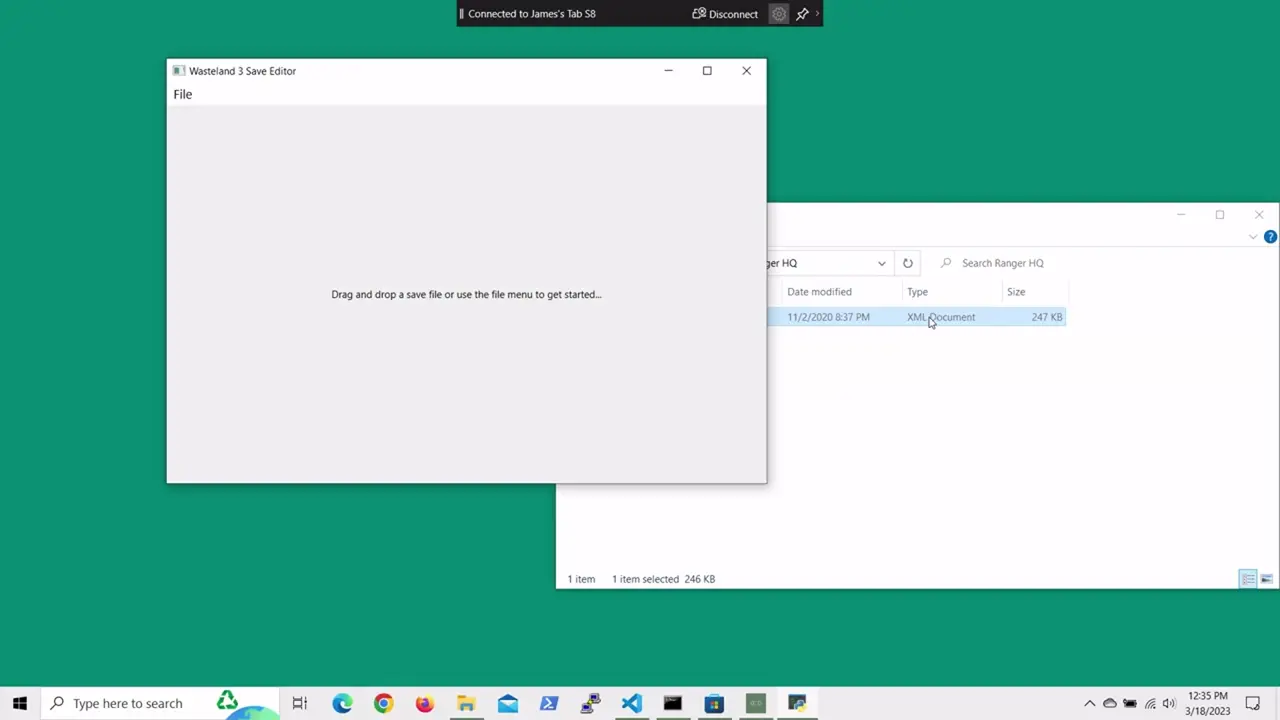Open File Explorer from the taskbar
This screenshot has width=1280, height=720.
(x=466, y=703)
